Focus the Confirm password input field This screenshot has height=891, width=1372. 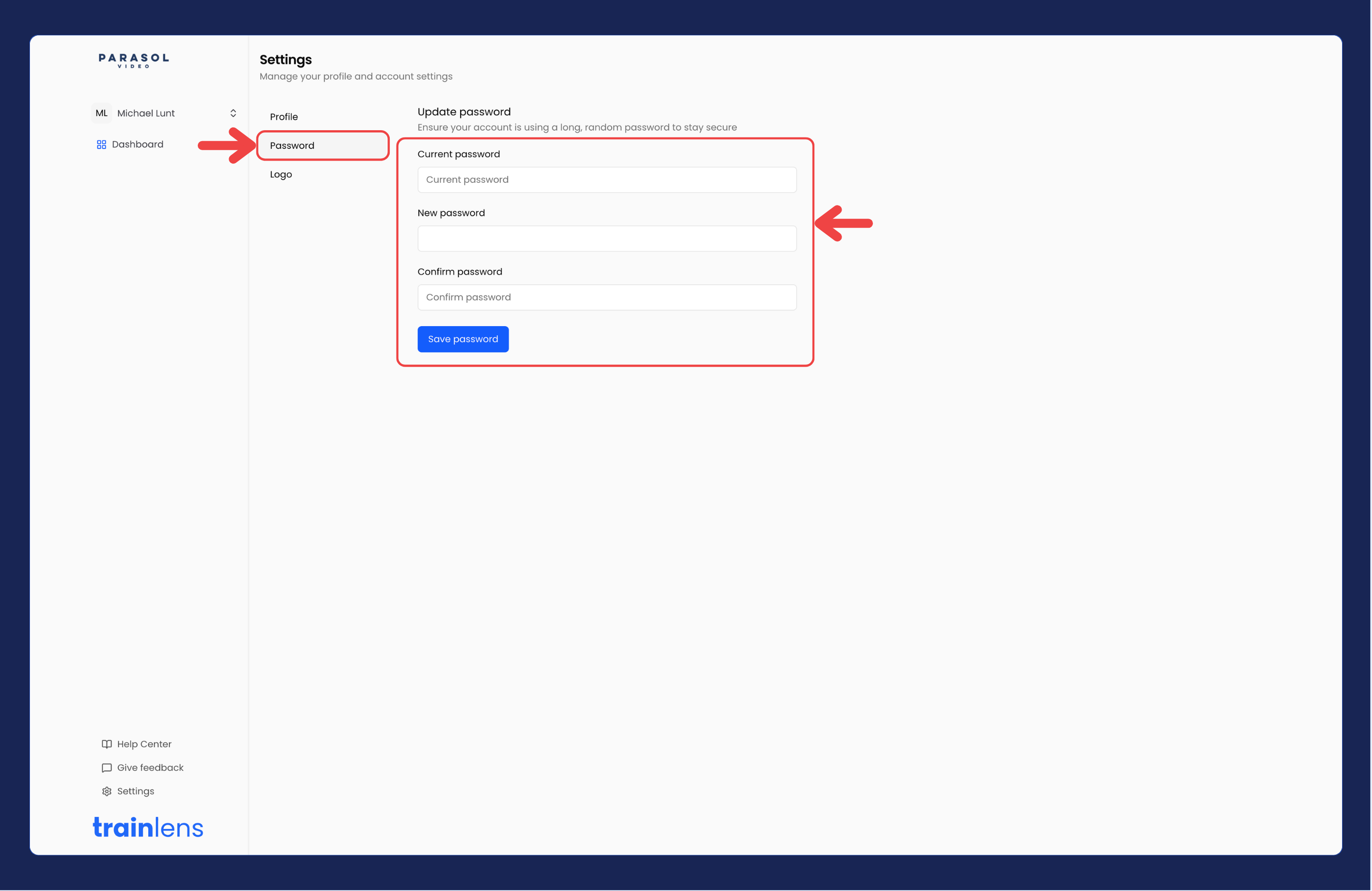(607, 298)
